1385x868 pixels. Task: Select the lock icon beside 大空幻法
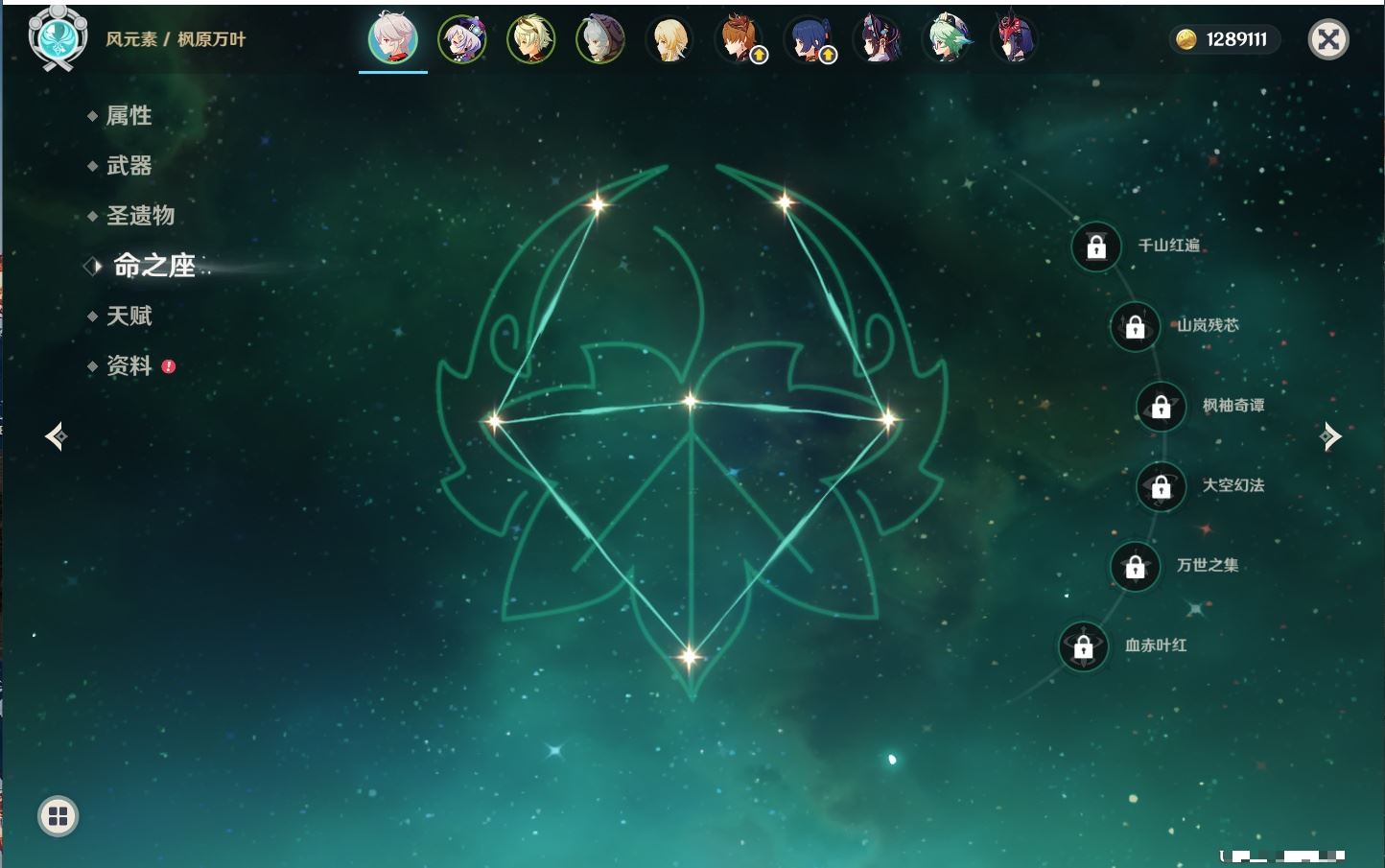point(1161,486)
